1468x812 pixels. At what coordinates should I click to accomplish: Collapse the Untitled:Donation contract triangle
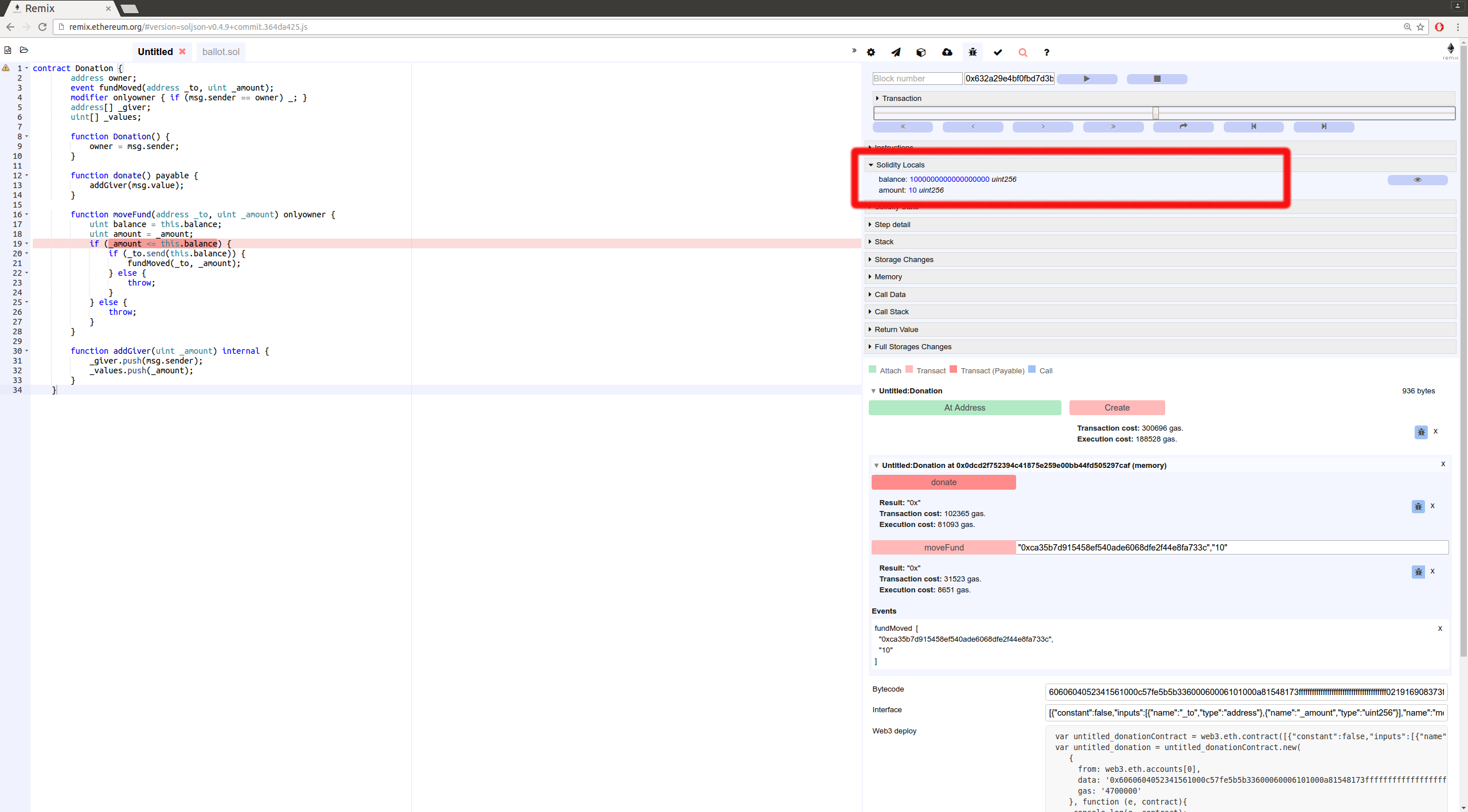coord(873,391)
